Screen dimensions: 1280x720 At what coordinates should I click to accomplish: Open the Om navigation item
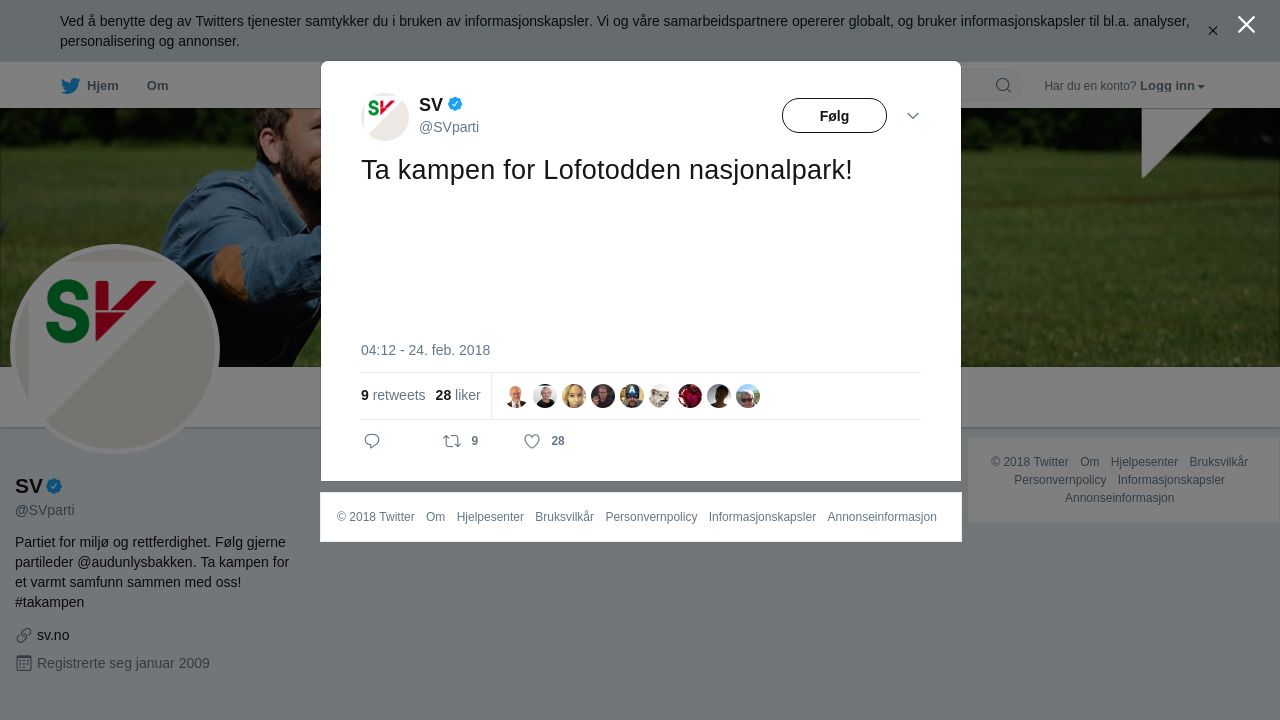pos(157,86)
